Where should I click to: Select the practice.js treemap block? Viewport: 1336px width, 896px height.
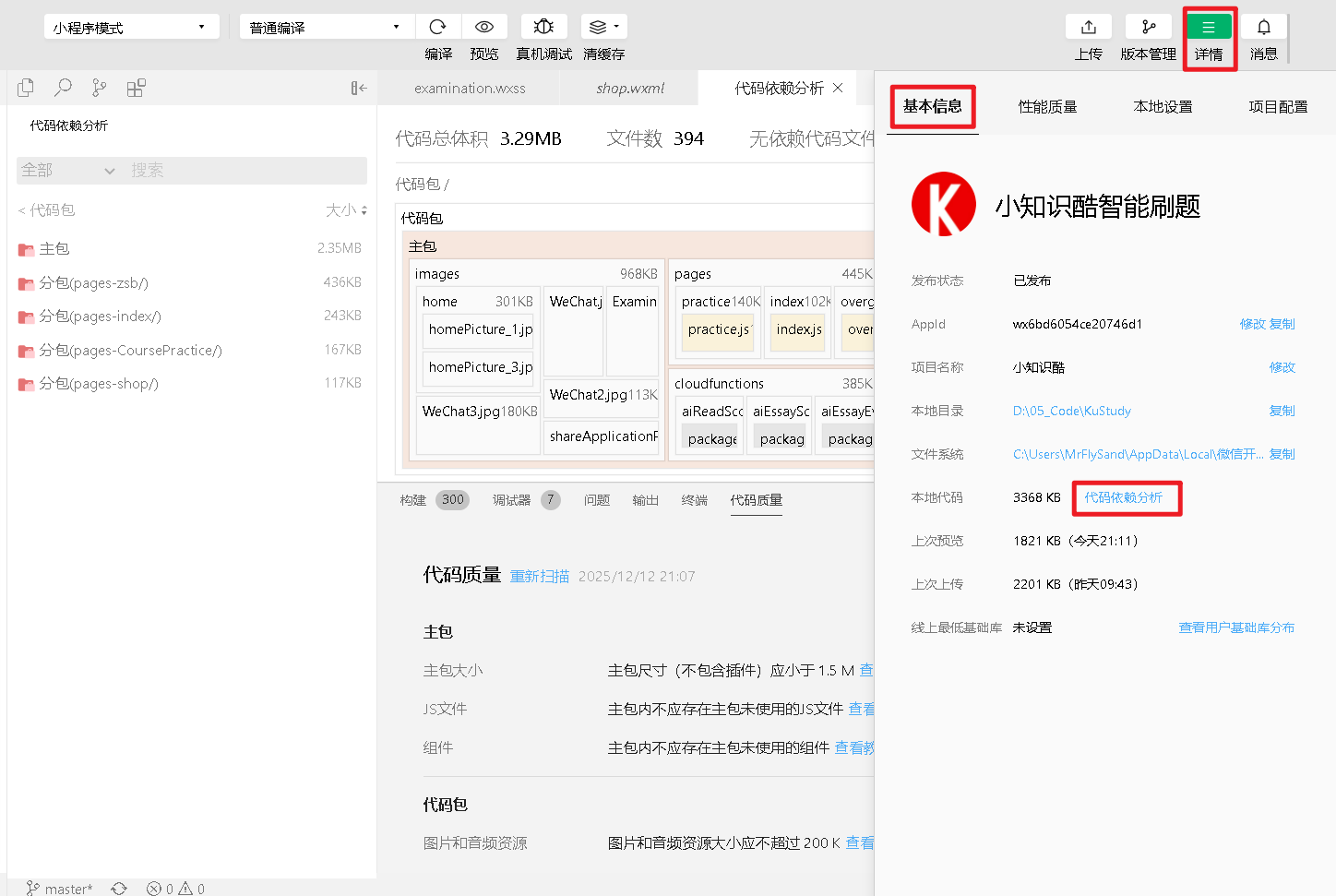719,333
